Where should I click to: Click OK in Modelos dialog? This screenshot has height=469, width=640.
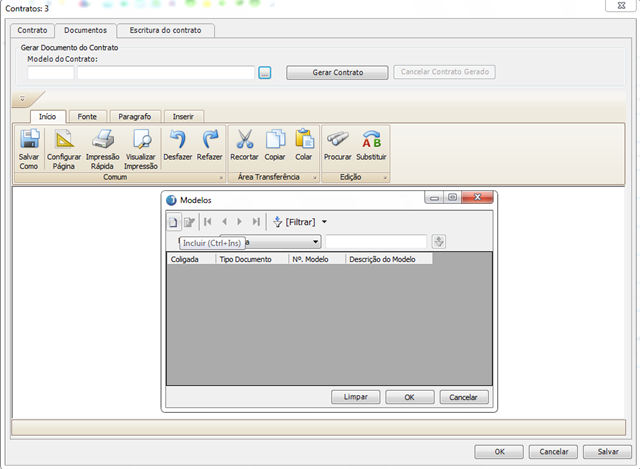click(409, 397)
